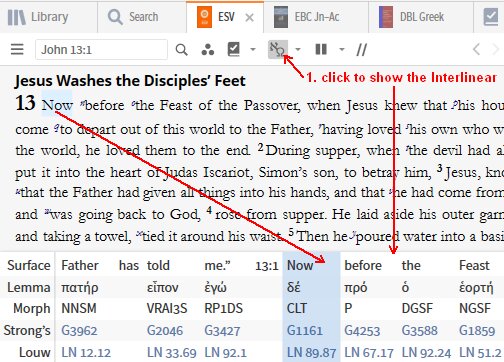Open Strong's number G1859

(x=477, y=331)
